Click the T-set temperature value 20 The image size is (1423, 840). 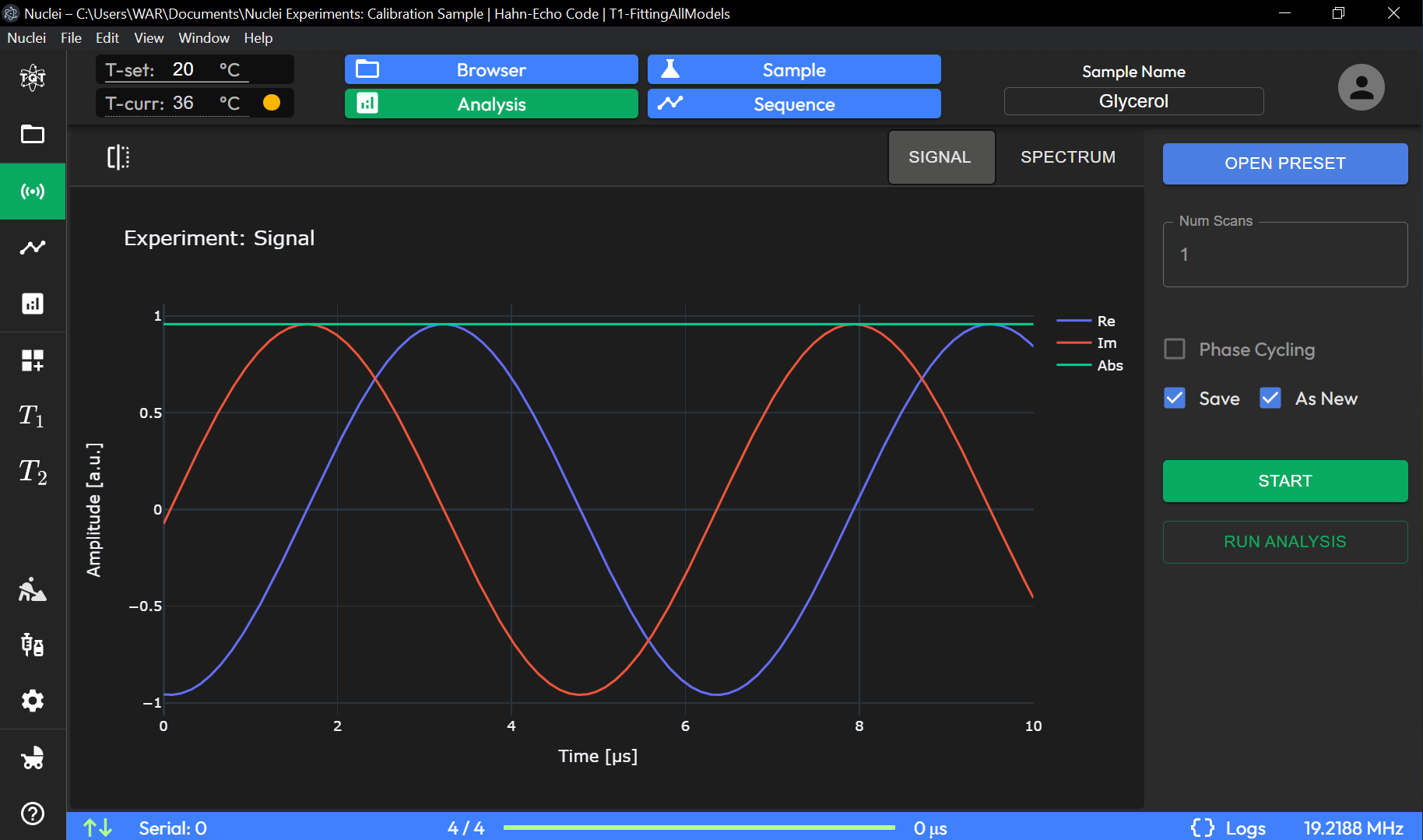click(183, 69)
